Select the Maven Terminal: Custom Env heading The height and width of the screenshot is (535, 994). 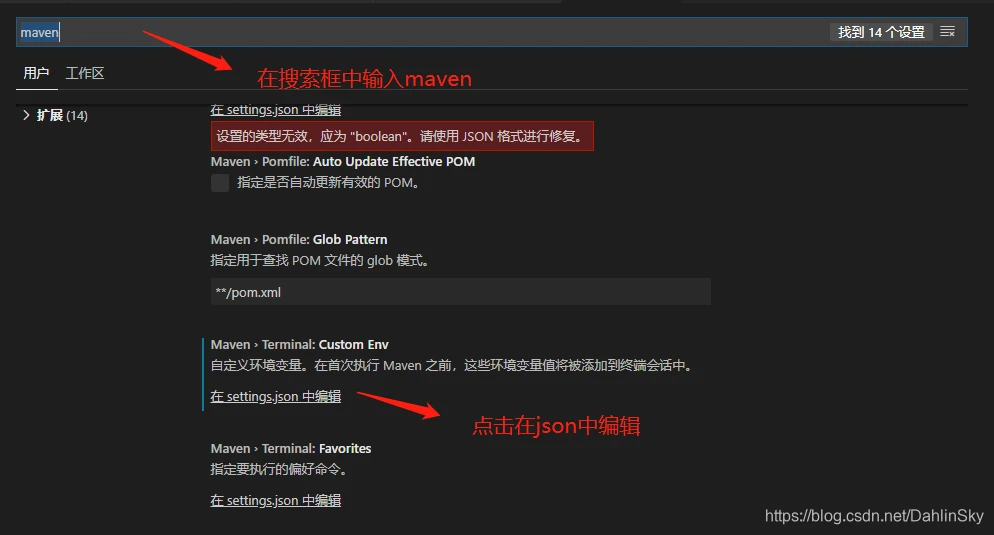(x=300, y=344)
